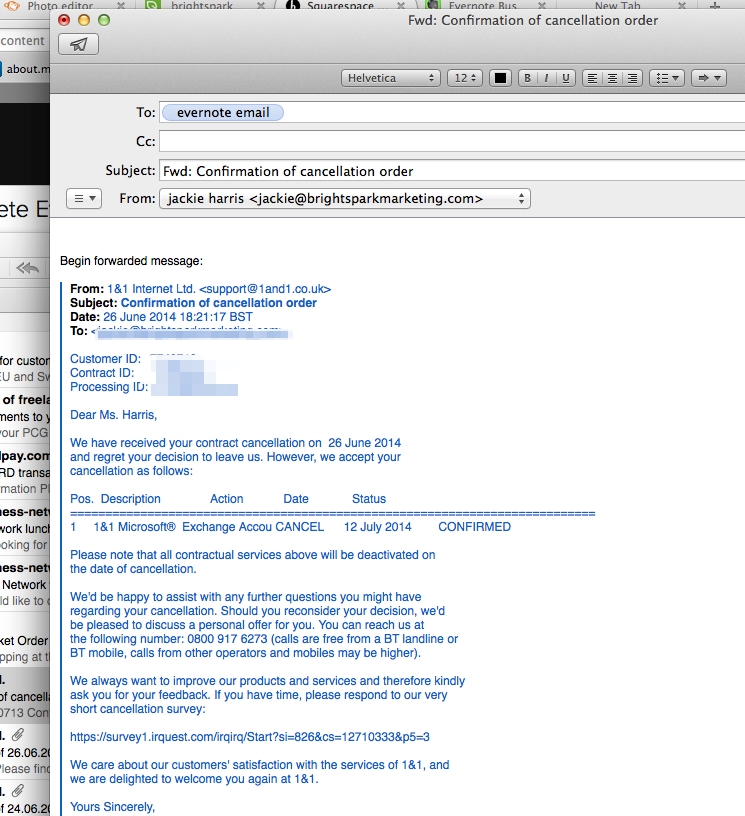Close the New Tab browser tab
Viewport: 745px width, 816px height.
click(x=682, y=6)
